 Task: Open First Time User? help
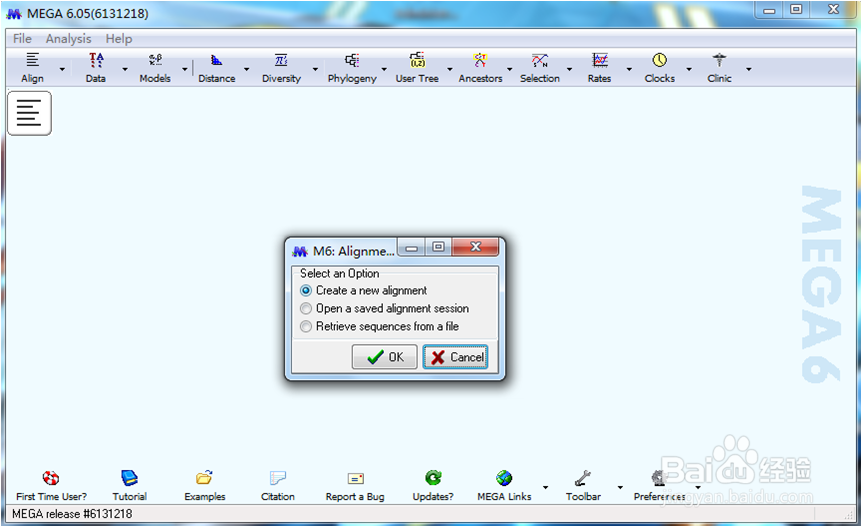click(x=51, y=478)
